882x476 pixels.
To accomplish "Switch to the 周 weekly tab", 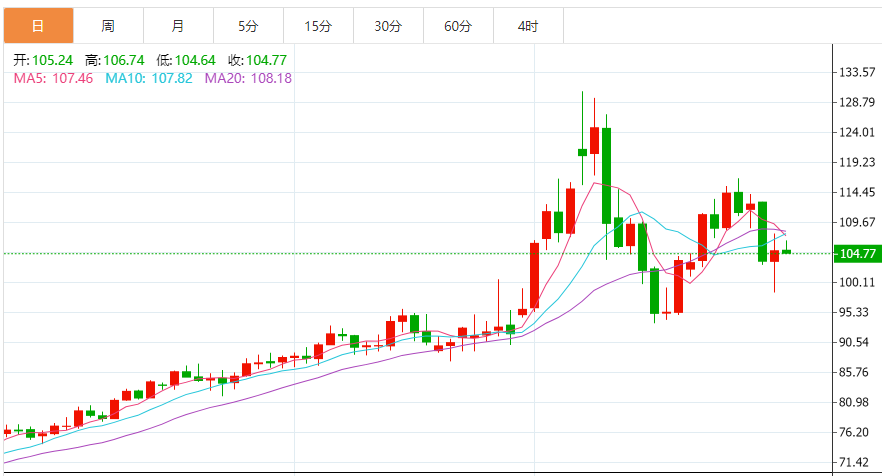I will click(108, 26).
